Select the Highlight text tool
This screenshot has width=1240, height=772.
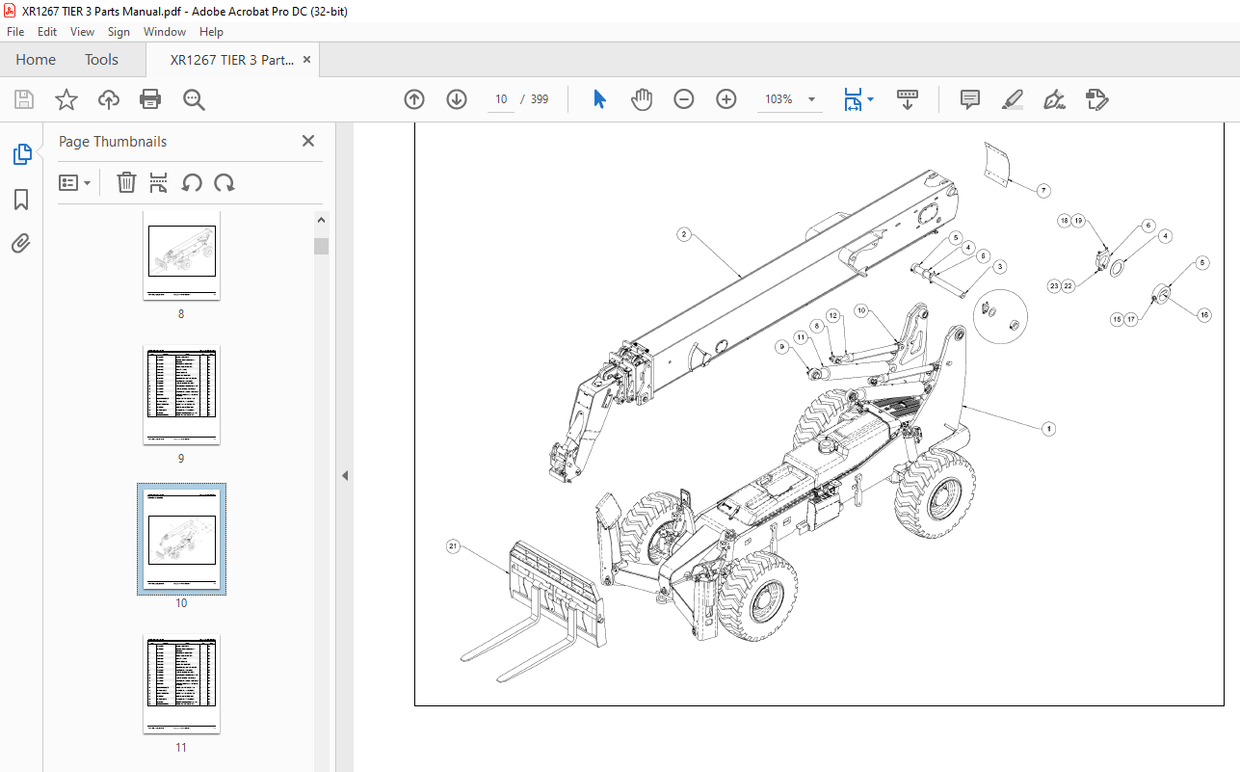pyautogui.click(x=1012, y=99)
